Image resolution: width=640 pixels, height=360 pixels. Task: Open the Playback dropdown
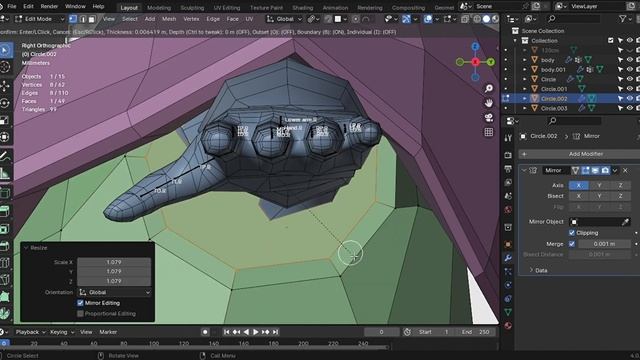click(30, 332)
